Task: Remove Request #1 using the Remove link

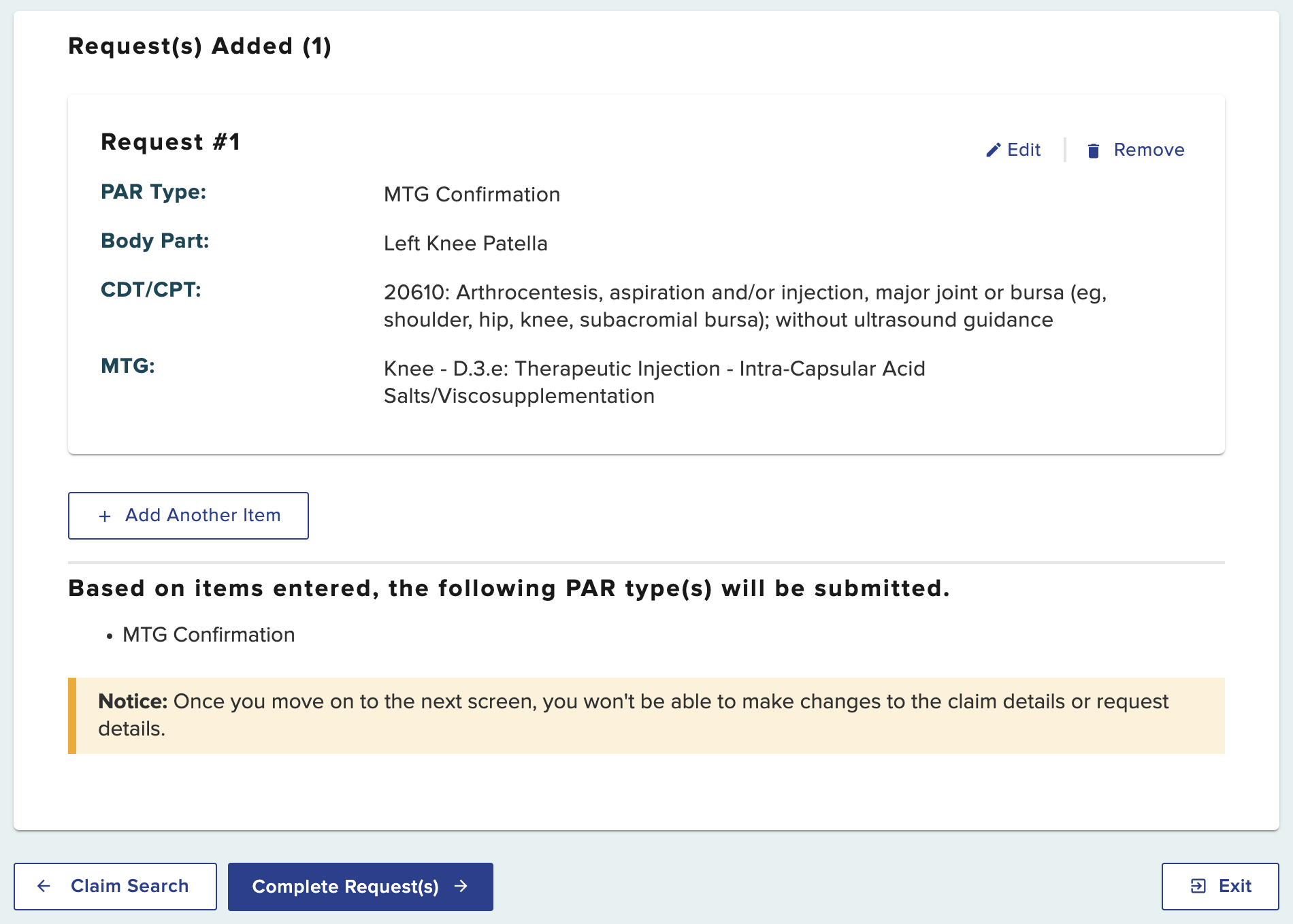Action: pos(1149,150)
